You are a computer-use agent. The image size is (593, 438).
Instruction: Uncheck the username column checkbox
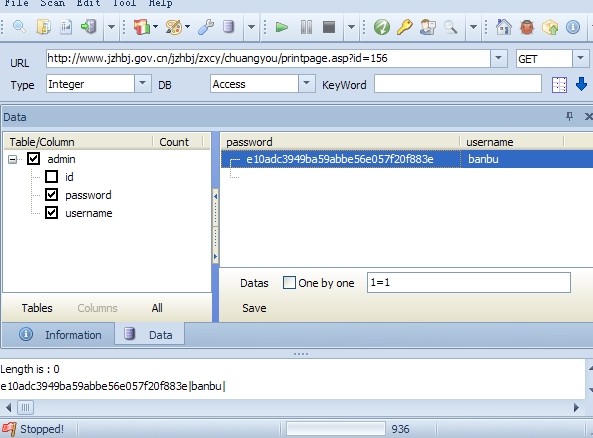pos(51,213)
